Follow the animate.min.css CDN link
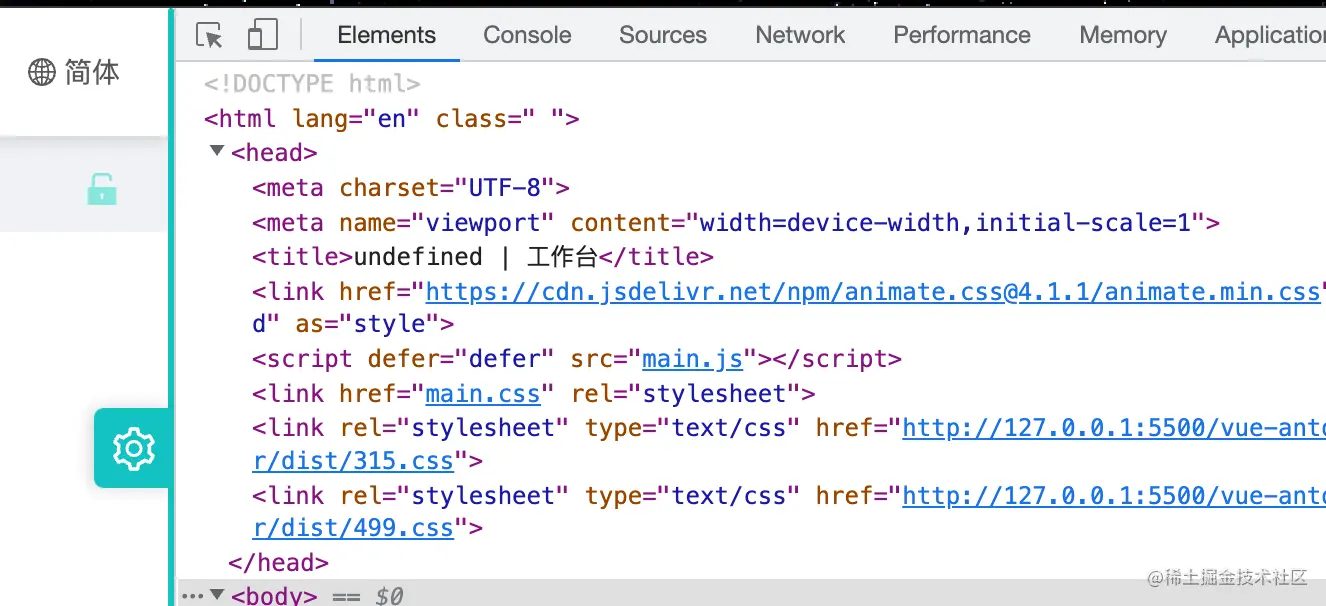 (874, 291)
